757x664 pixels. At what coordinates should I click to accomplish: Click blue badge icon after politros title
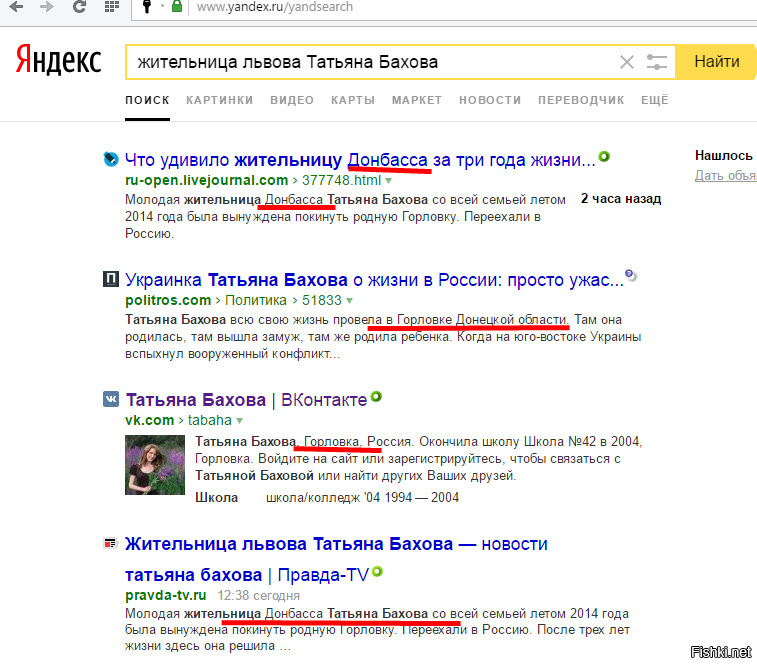(631, 275)
